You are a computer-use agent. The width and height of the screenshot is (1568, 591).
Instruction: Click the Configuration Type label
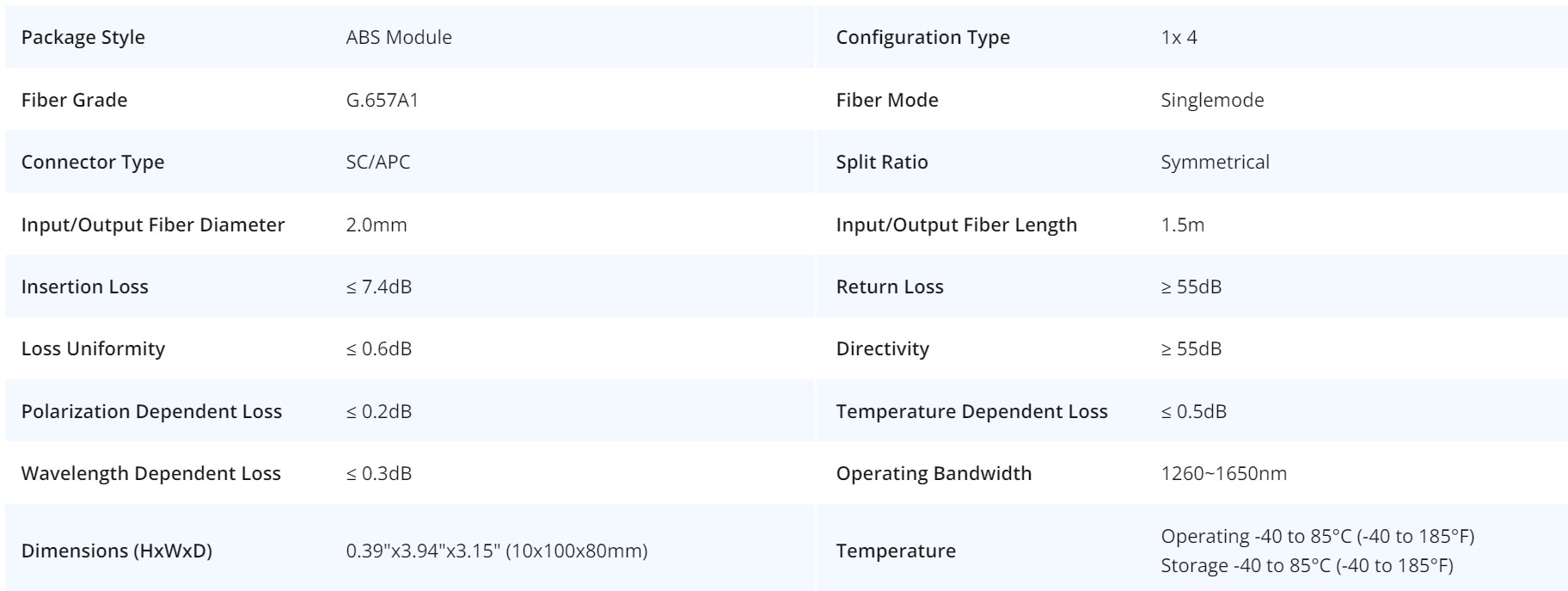coord(922,38)
